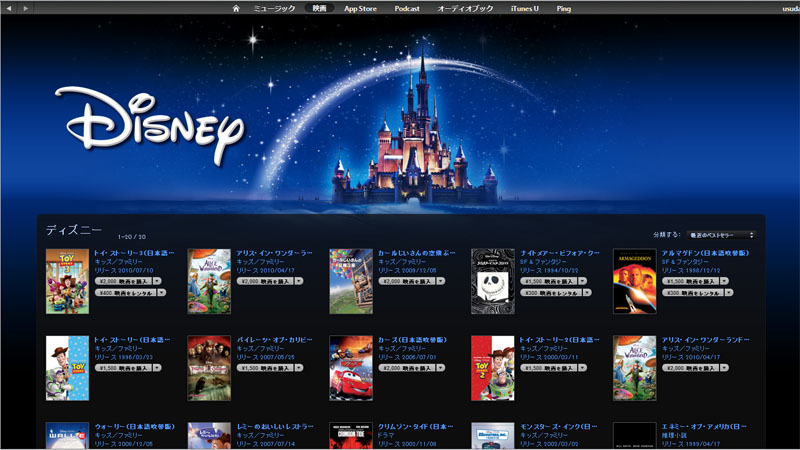This screenshot has height=450, width=800.
Task: Go to the iTunes U tab
Action: [x=524, y=8]
